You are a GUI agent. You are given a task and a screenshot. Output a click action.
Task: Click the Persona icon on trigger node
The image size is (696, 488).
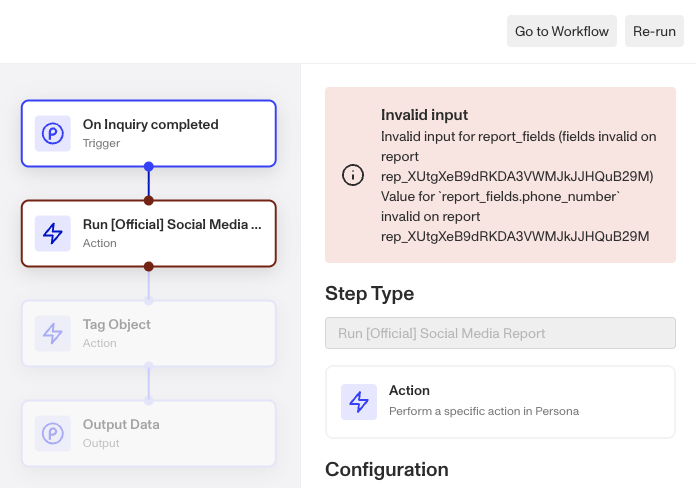(x=52, y=133)
